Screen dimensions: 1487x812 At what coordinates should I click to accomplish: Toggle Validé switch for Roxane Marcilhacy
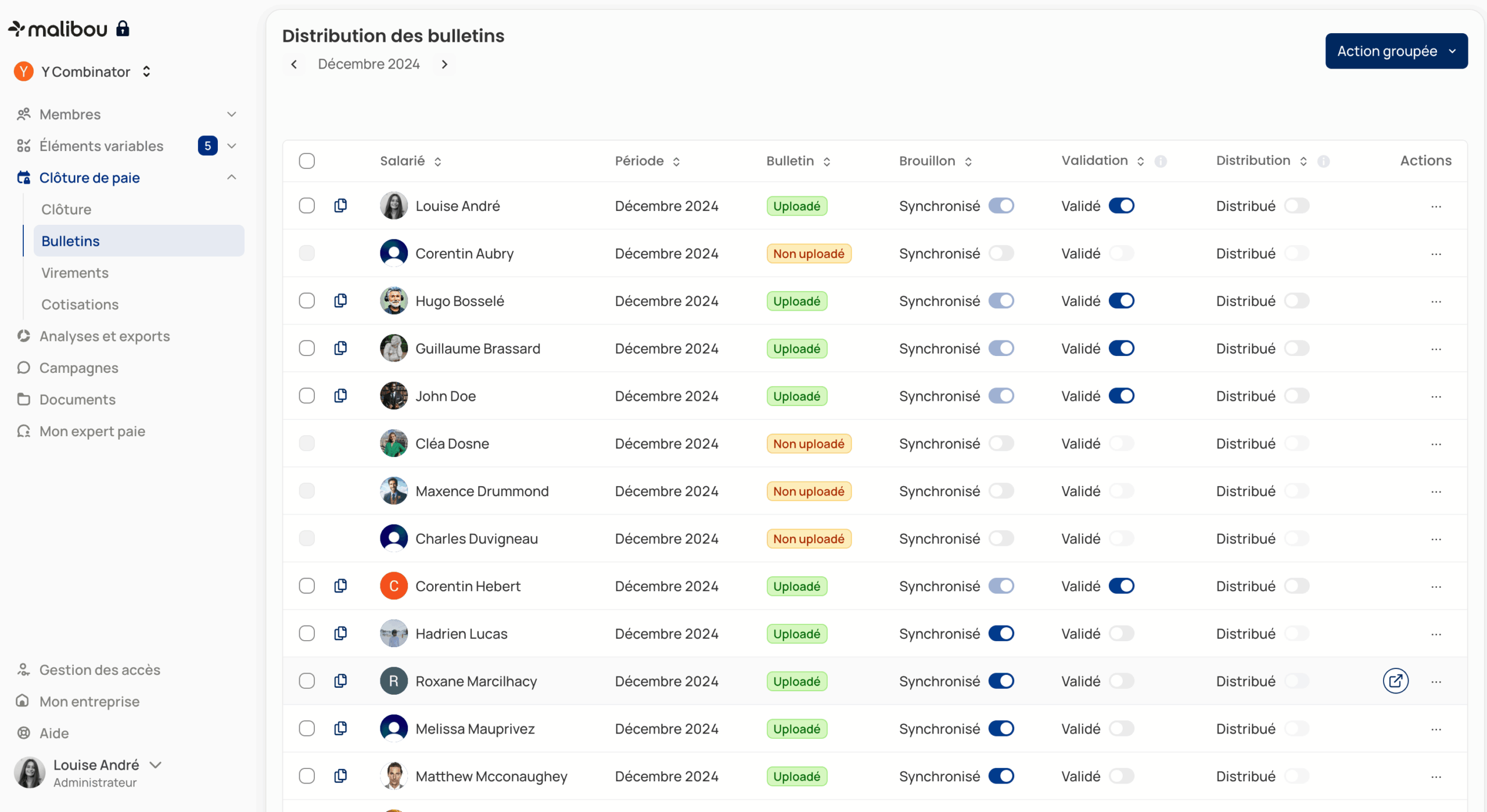coord(1121,681)
